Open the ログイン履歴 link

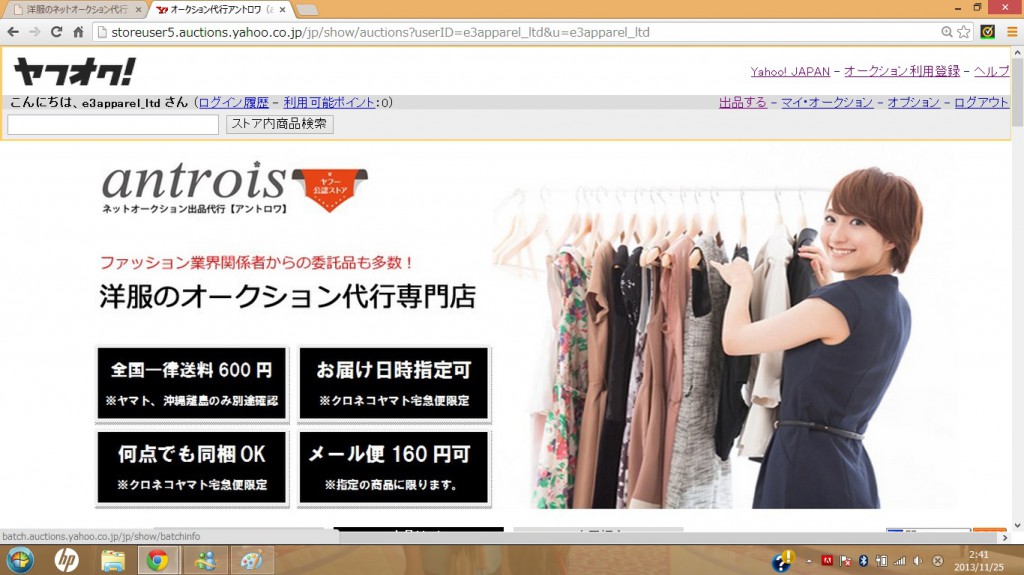[233, 103]
